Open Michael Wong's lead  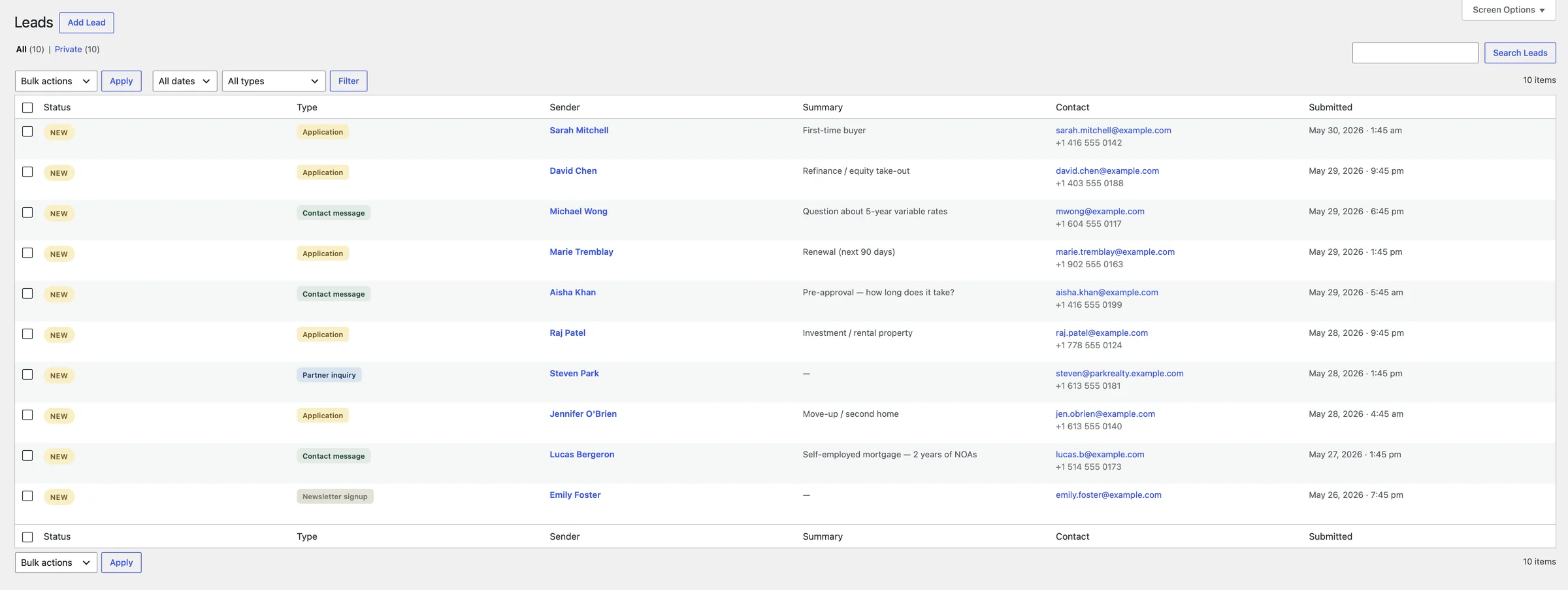578,212
